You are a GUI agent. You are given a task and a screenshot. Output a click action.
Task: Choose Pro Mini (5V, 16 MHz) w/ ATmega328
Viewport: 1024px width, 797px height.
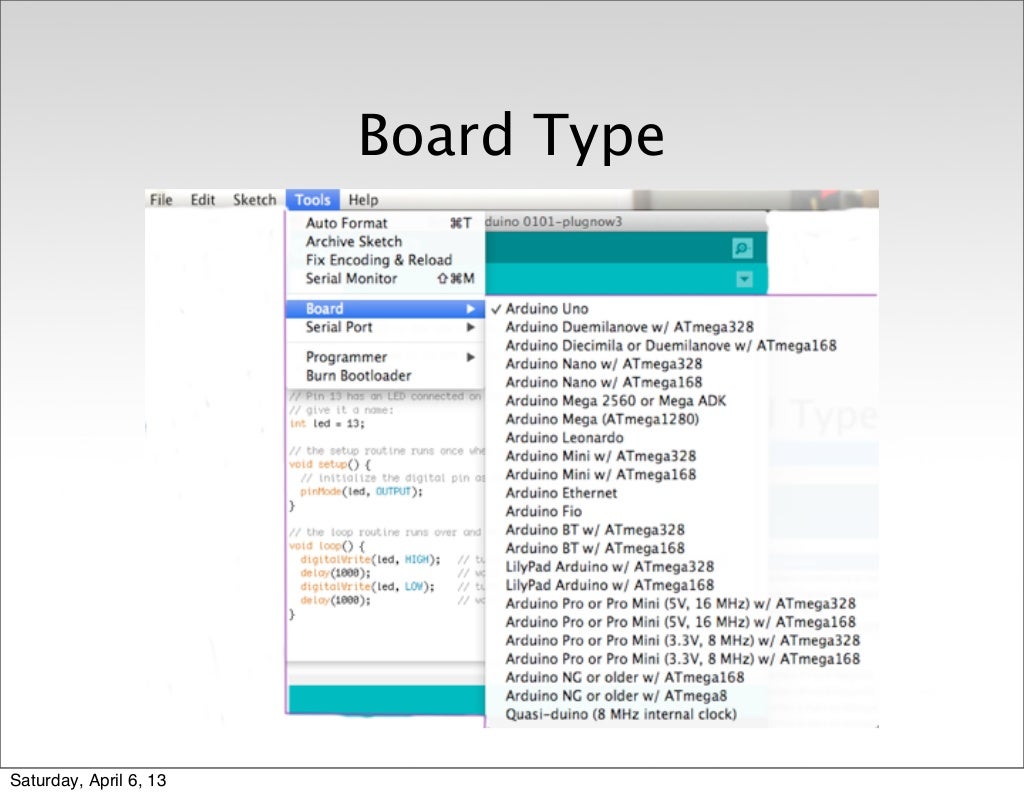[681, 604]
